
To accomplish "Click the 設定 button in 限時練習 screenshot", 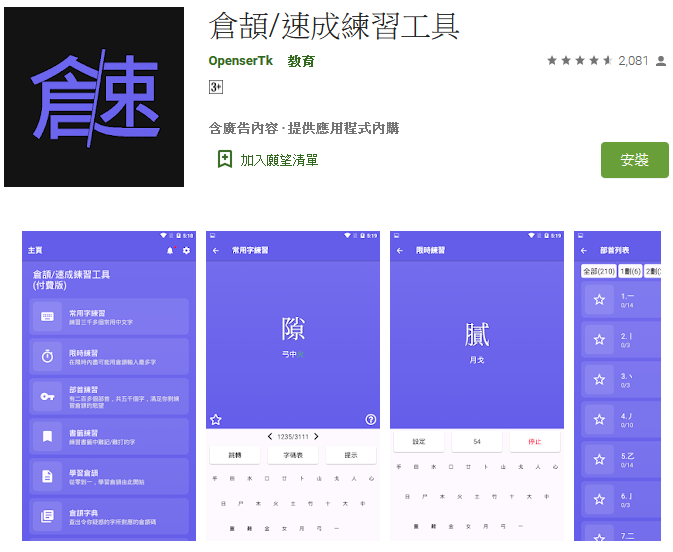I will [419, 442].
